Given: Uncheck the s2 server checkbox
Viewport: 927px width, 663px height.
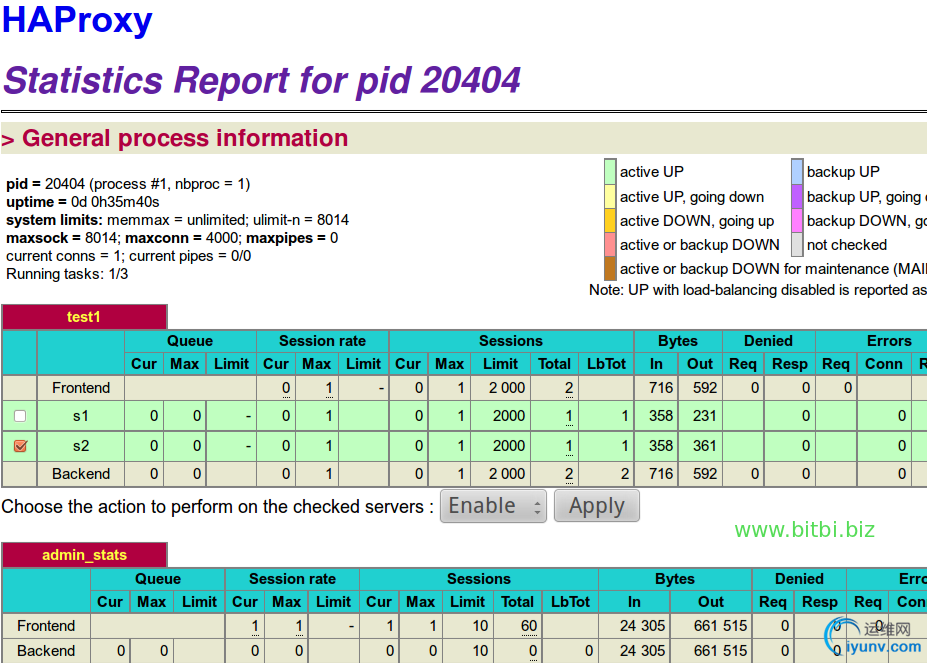Looking at the screenshot, I should click(20, 446).
